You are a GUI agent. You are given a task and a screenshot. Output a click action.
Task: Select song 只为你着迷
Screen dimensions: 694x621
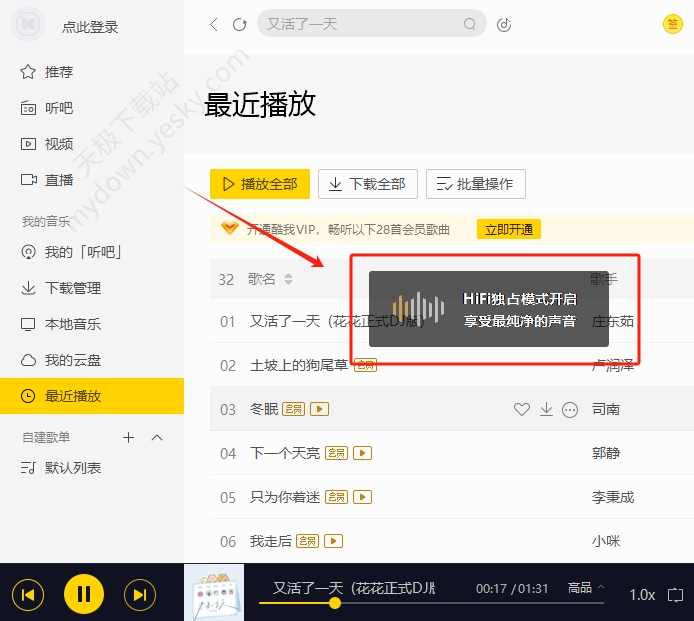pos(285,497)
